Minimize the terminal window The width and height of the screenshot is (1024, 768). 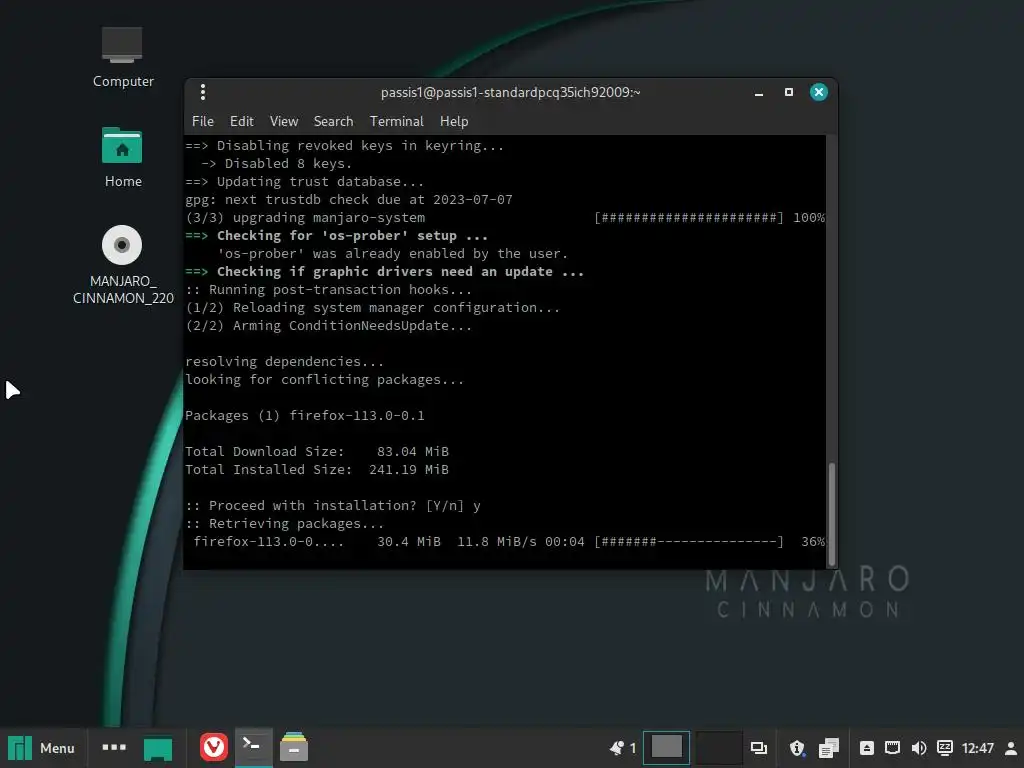tap(759, 93)
